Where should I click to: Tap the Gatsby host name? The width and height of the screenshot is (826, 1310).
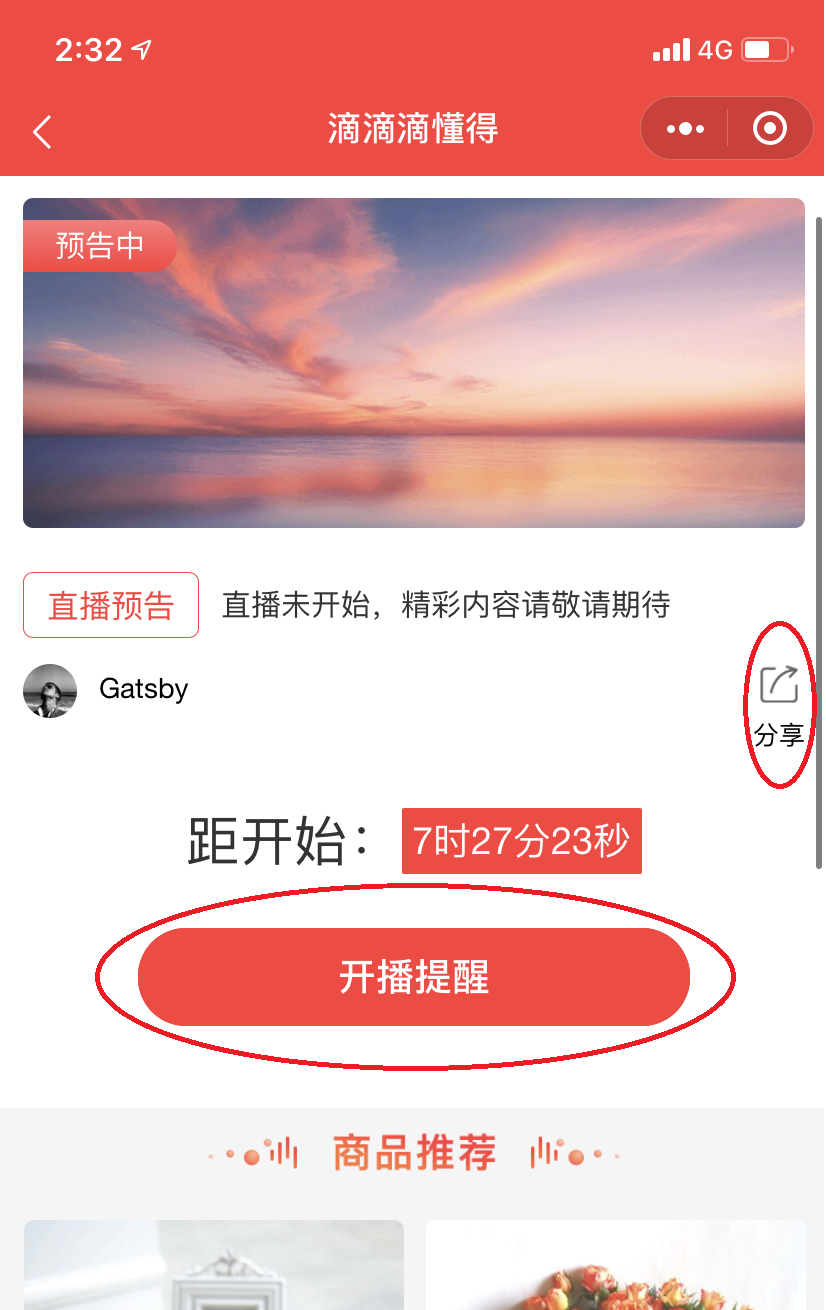(x=144, y=689)
